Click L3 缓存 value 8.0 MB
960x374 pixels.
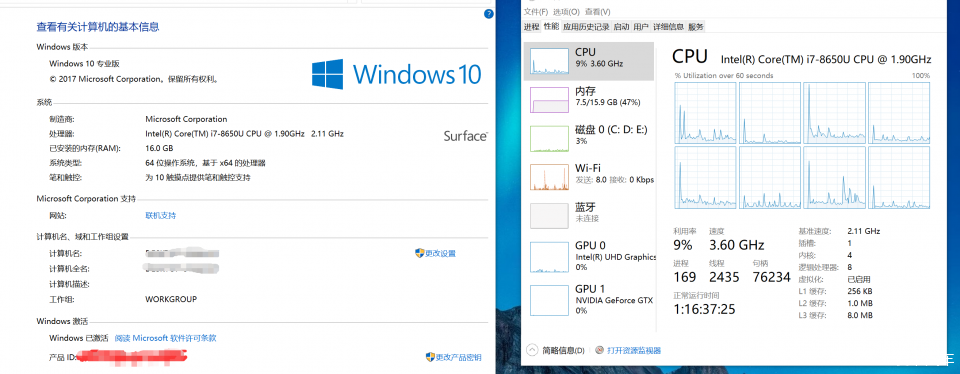[860, 315]
